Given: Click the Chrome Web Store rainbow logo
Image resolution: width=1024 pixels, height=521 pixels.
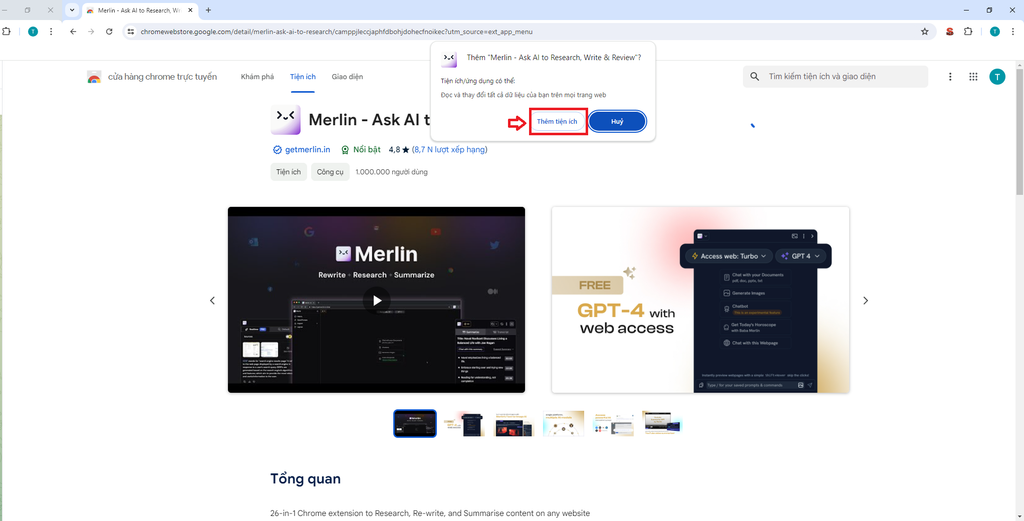Looking at the screenshot, I should 94,77.
